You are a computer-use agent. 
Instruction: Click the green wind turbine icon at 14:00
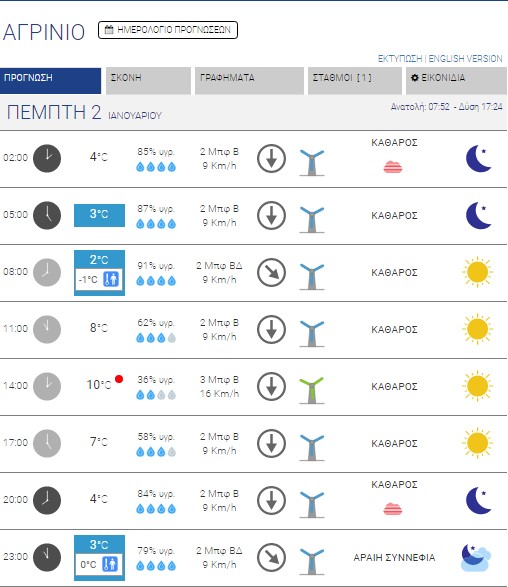(x=311, y=390)
